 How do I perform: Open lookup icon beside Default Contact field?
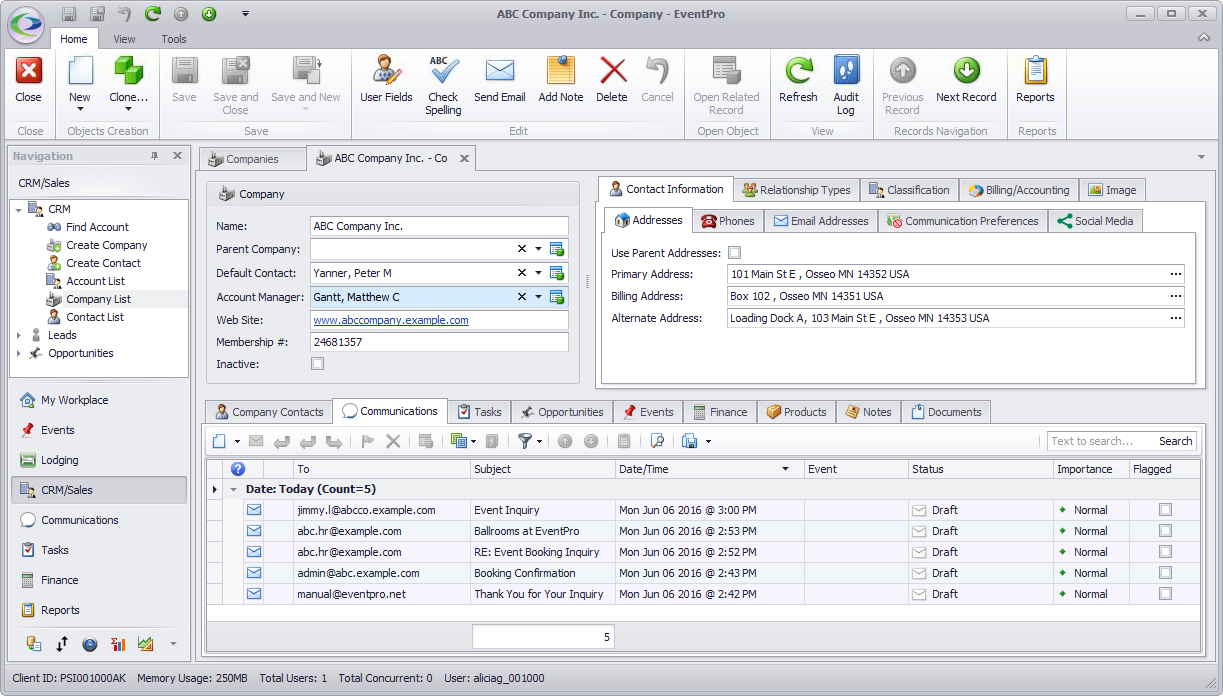tap(557, 273)
